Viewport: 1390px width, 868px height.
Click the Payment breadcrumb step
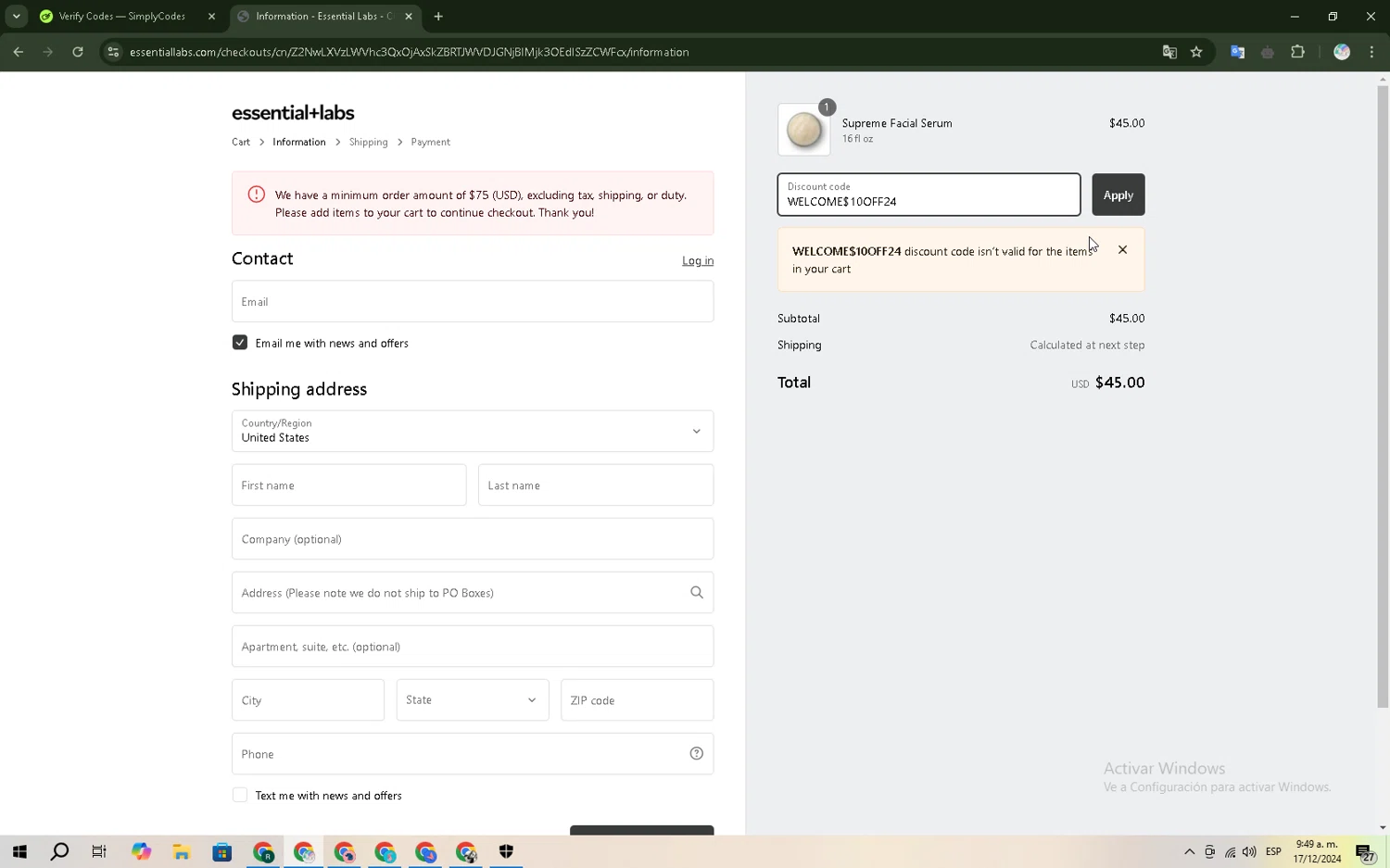click(x=431, y=142)
